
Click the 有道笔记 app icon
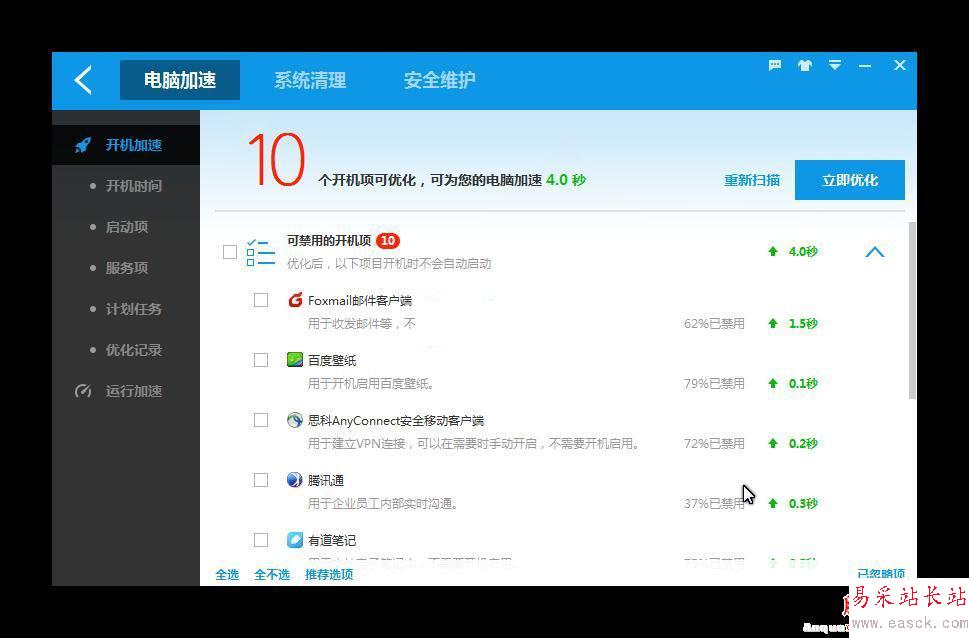point(295,540)
